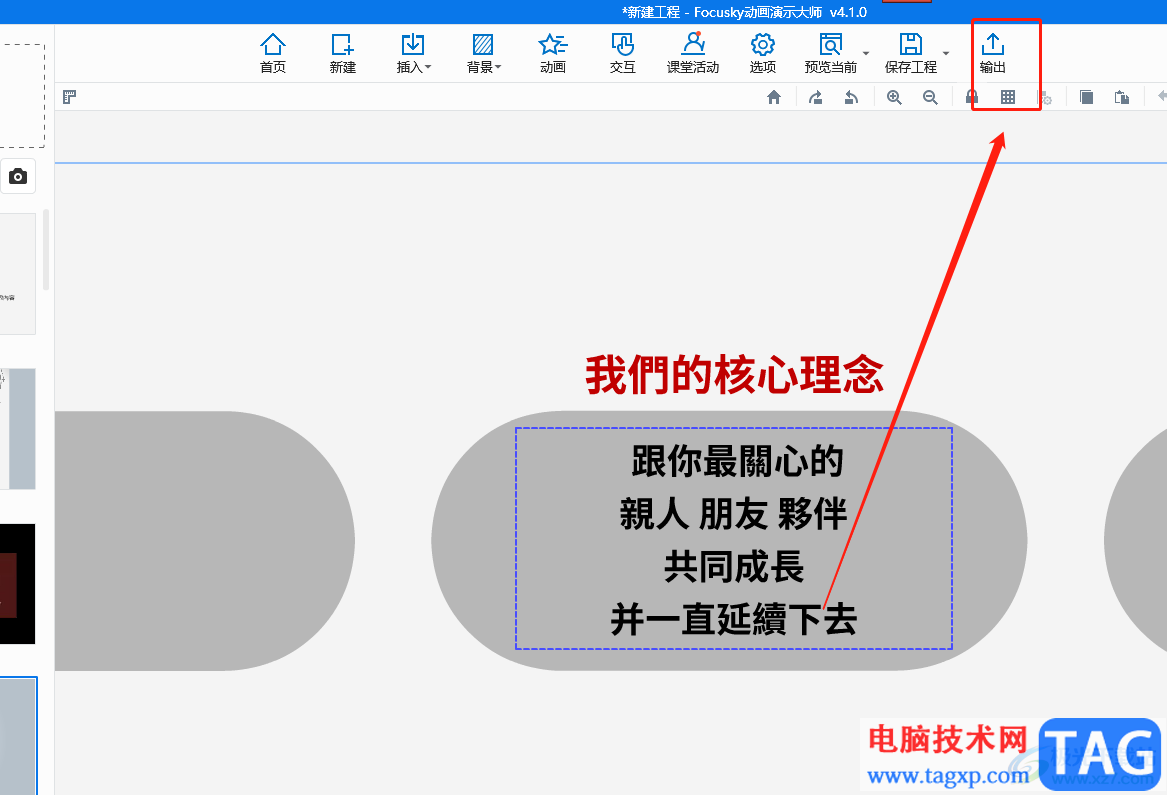Click the text line 并一直延續下去
Viewport: 1167px width, 795px height.
coord(734,619)
